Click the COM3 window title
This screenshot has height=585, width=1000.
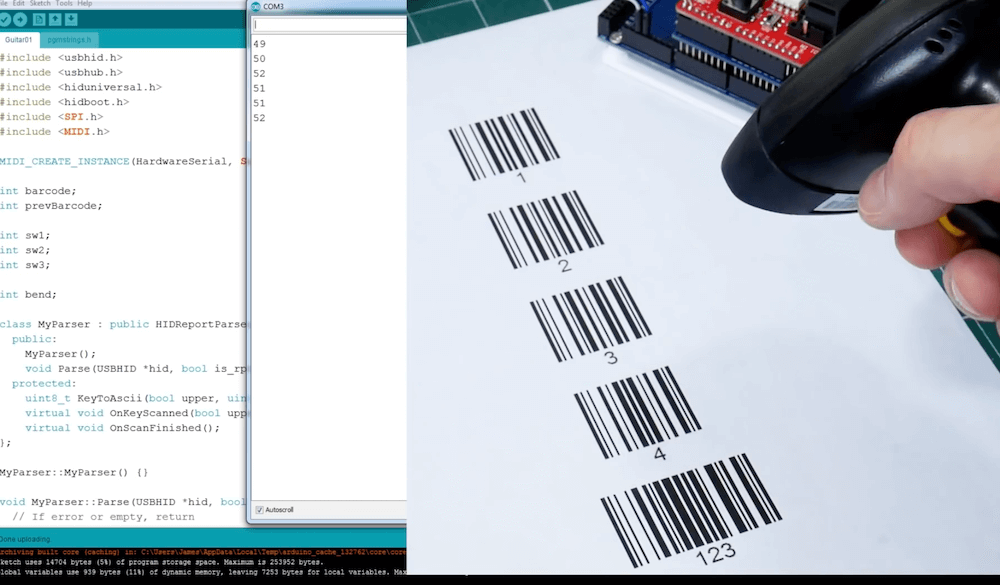(274, 6)
